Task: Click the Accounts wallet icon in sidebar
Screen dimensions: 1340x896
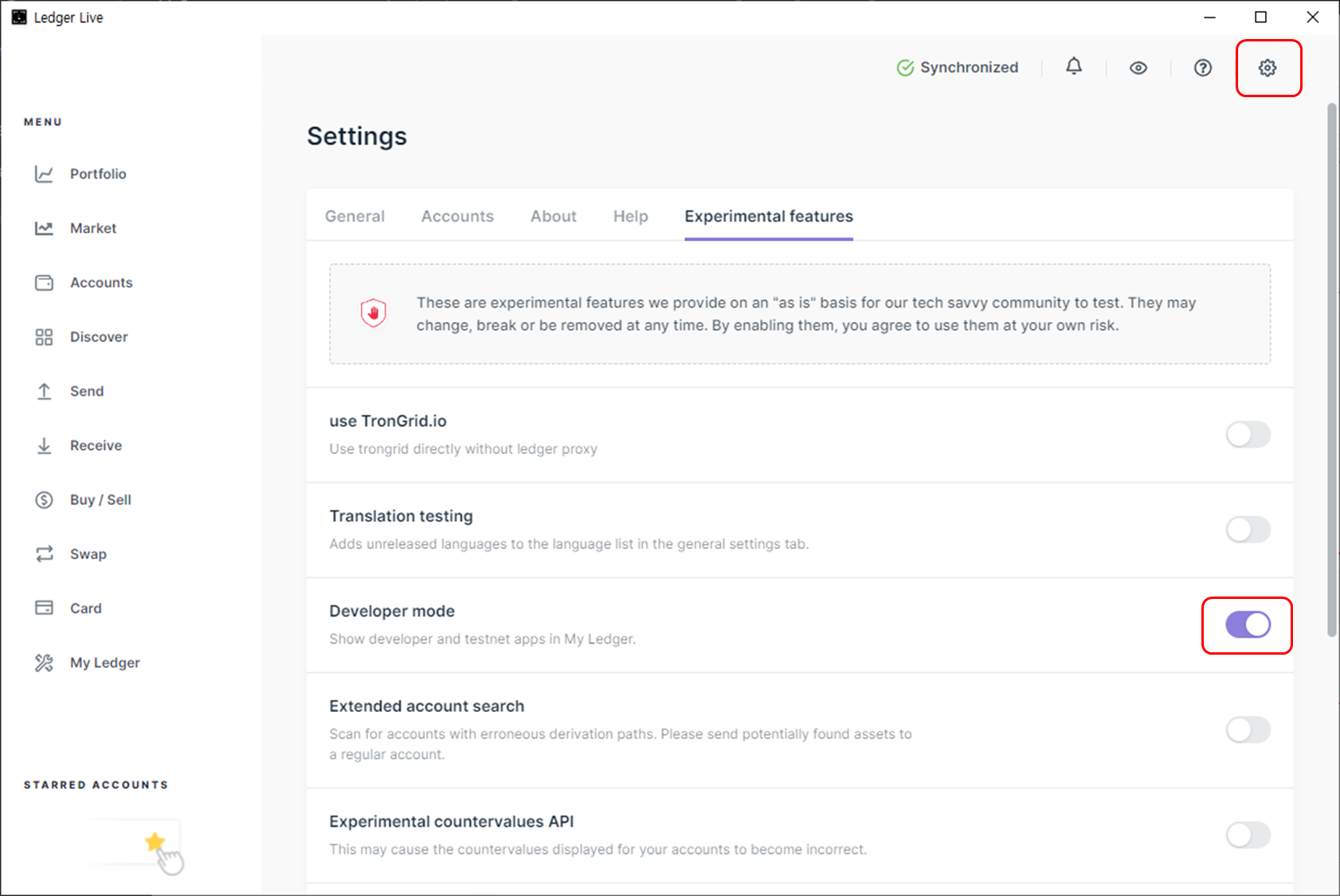Action: (44, 283)
